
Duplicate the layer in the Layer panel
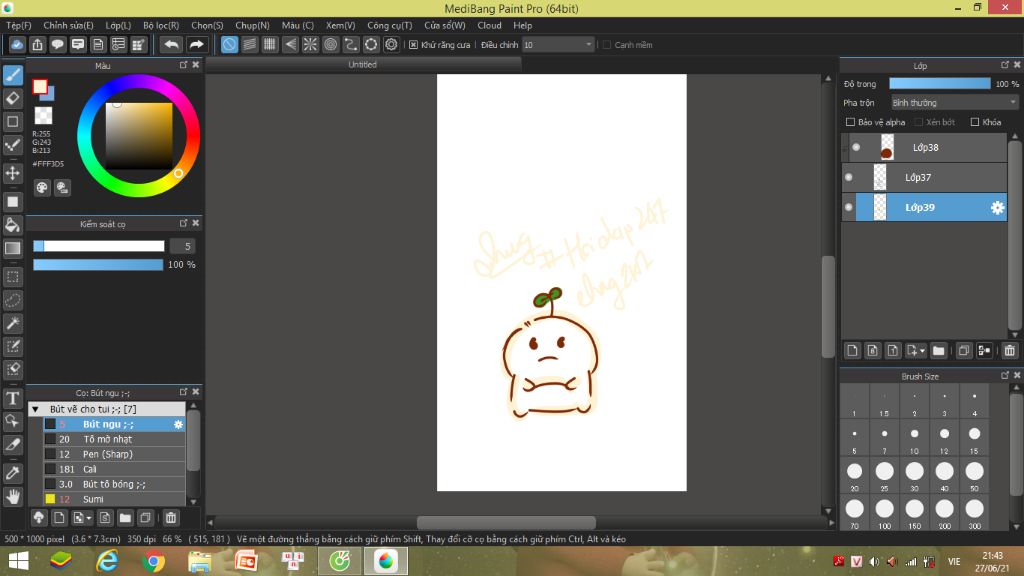[963, 351]
